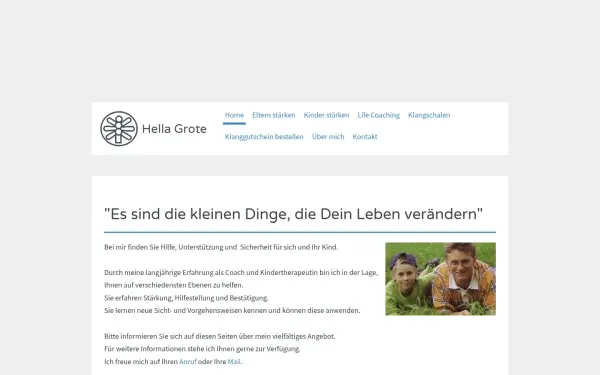
Task: Click line "Sie erfahren Stärkung, Hilfestellung und Bestätigung"
Action: 186,298
